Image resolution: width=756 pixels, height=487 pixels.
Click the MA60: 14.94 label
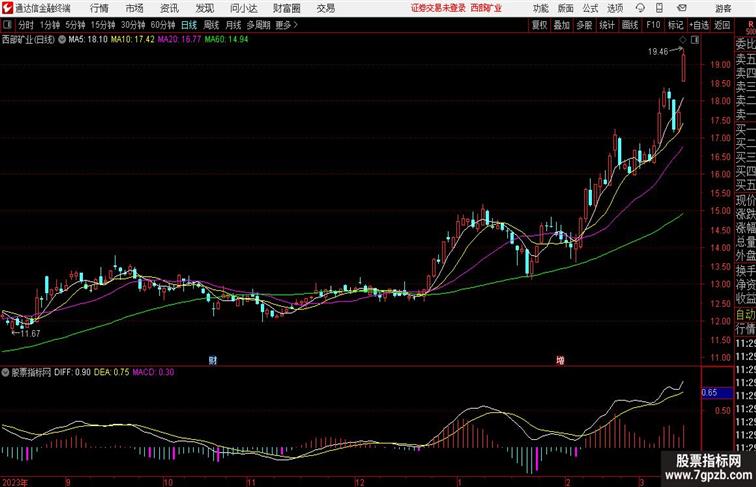coord(226,40)
